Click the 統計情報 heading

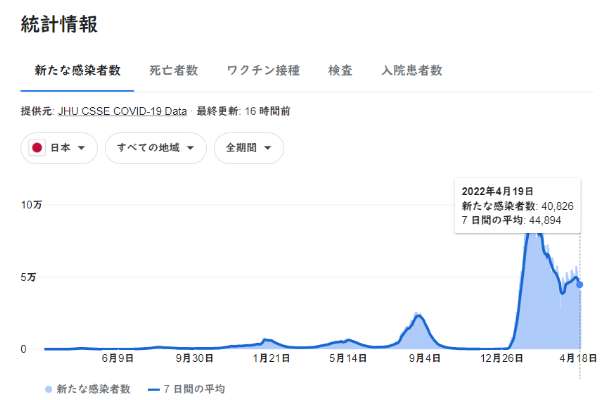coord(59,25)
